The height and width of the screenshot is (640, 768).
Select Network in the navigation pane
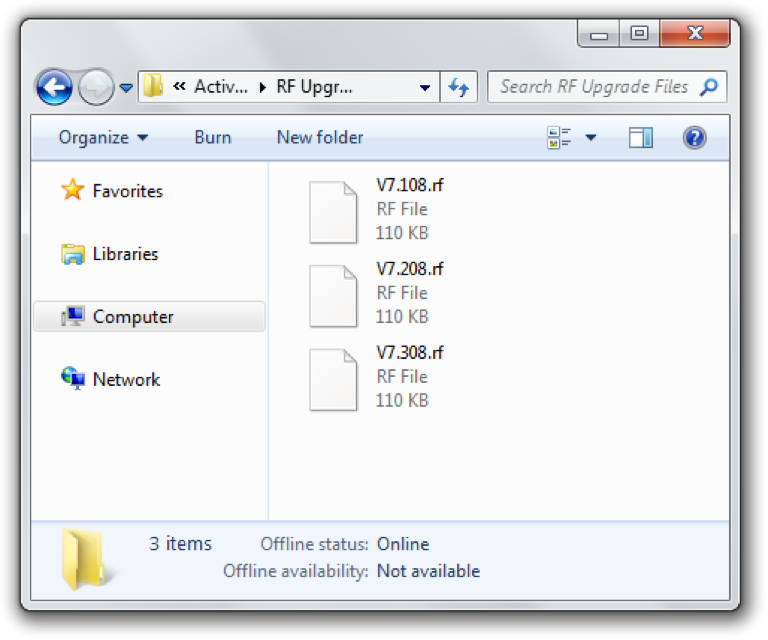(126, 380)
